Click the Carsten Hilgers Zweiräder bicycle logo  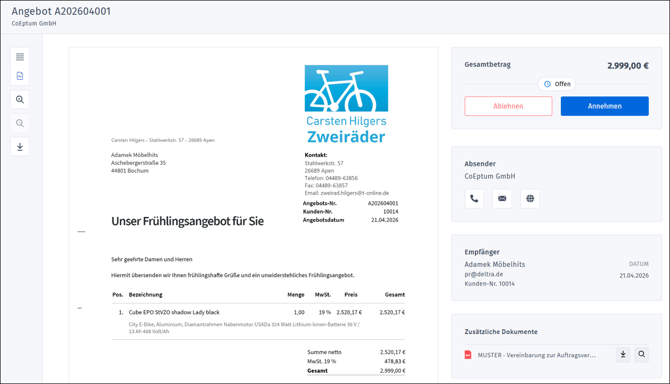(346, 105)
